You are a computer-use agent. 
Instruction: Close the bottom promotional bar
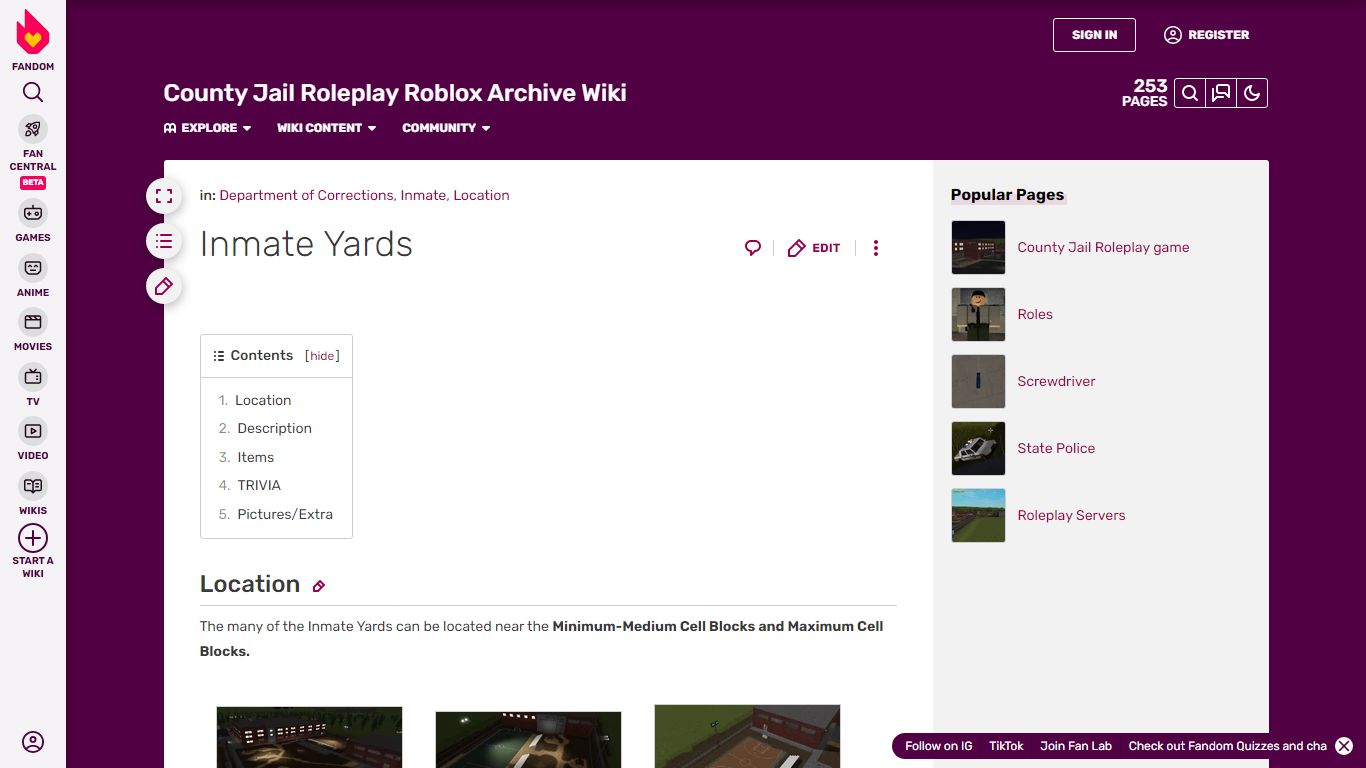tap(1344, 746)
